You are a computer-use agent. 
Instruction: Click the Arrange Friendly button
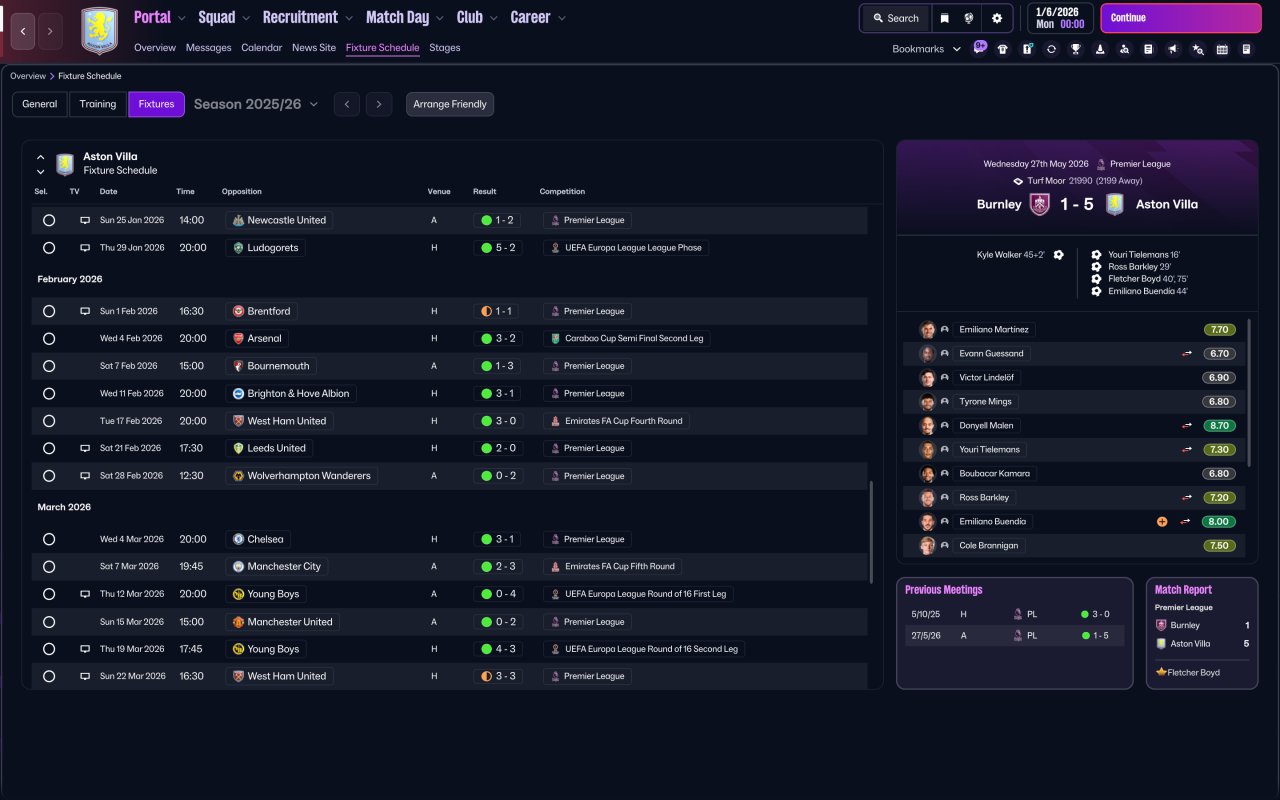click(450, 104)
